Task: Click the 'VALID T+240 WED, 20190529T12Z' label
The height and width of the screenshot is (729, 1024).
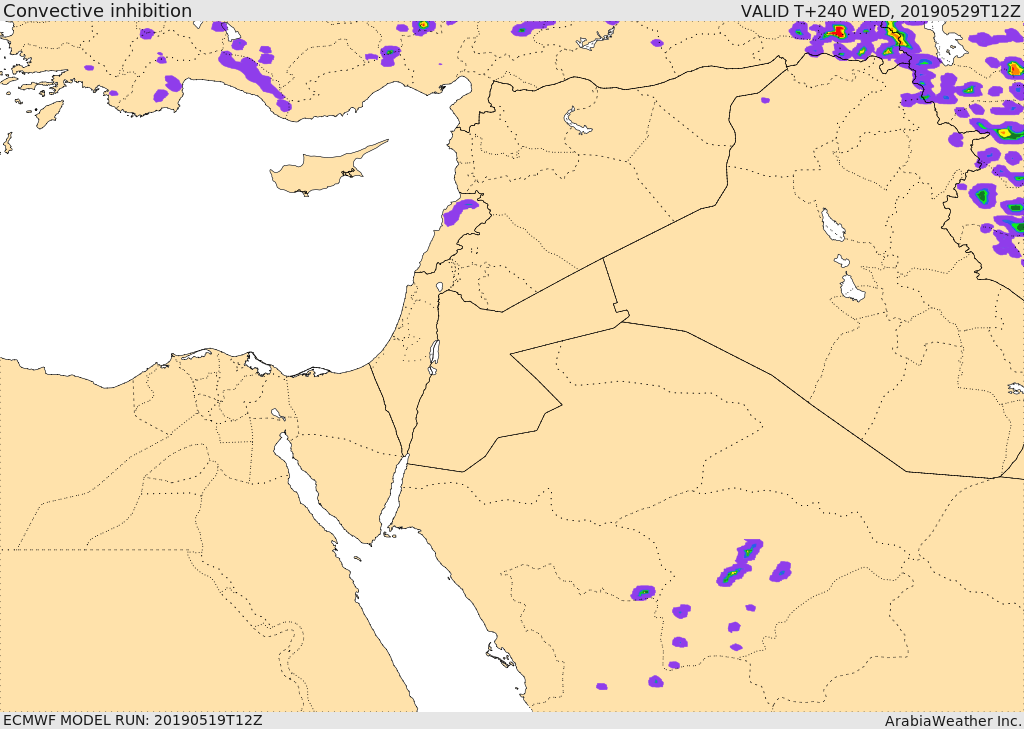Action: point(880,10)
